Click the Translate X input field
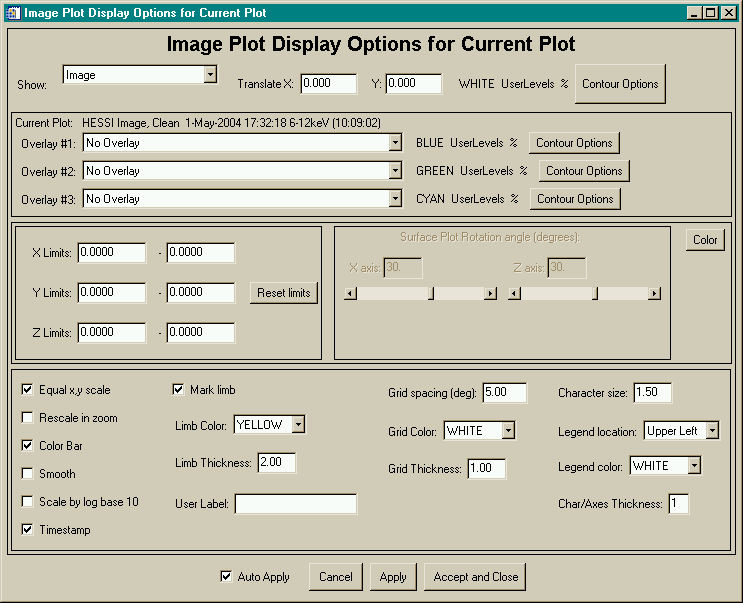This screenshot has height=603, width=743. point(328,84)
